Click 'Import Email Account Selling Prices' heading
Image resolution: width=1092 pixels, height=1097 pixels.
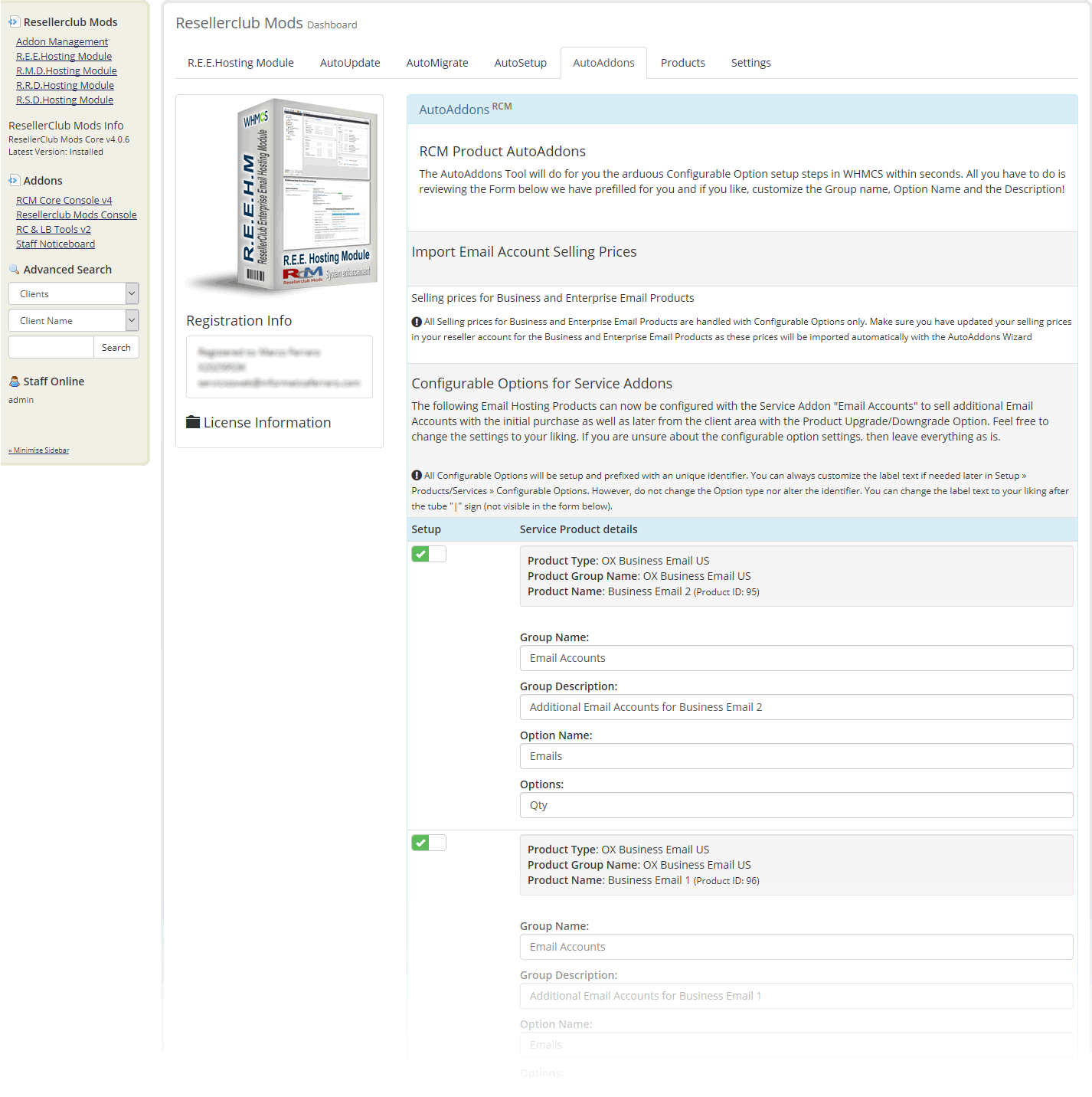click(x=524, y=252)
